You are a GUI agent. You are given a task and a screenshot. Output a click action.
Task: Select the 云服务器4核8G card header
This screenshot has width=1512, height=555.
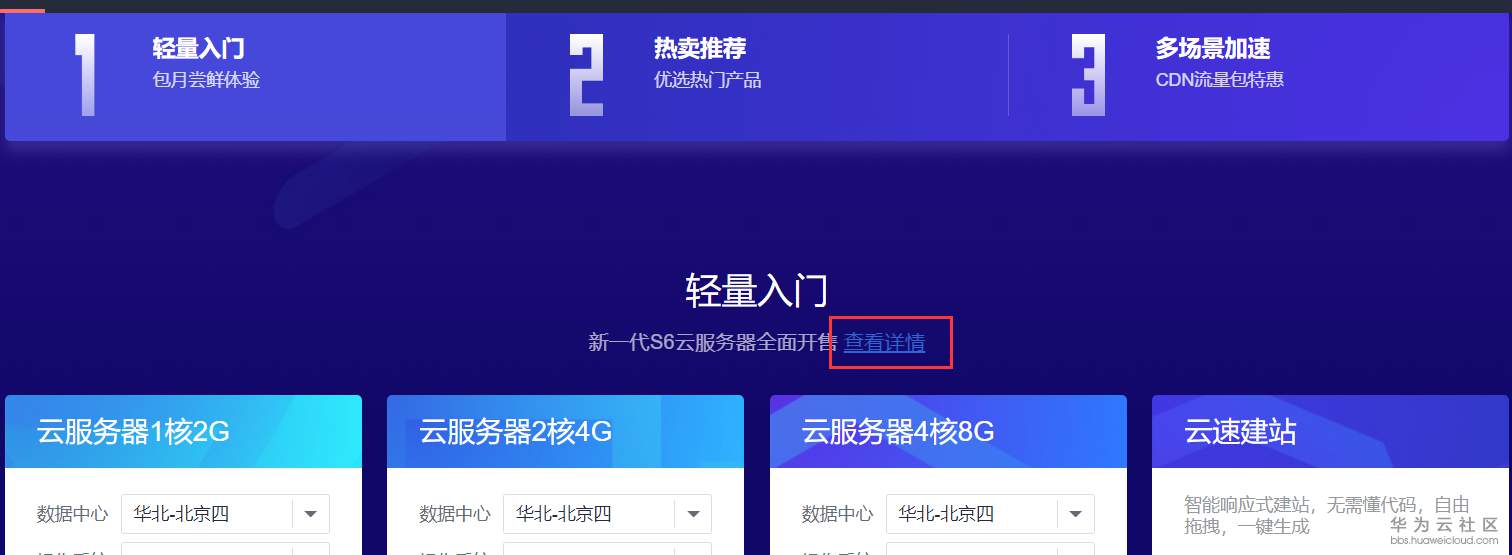(x=948, y=432)
